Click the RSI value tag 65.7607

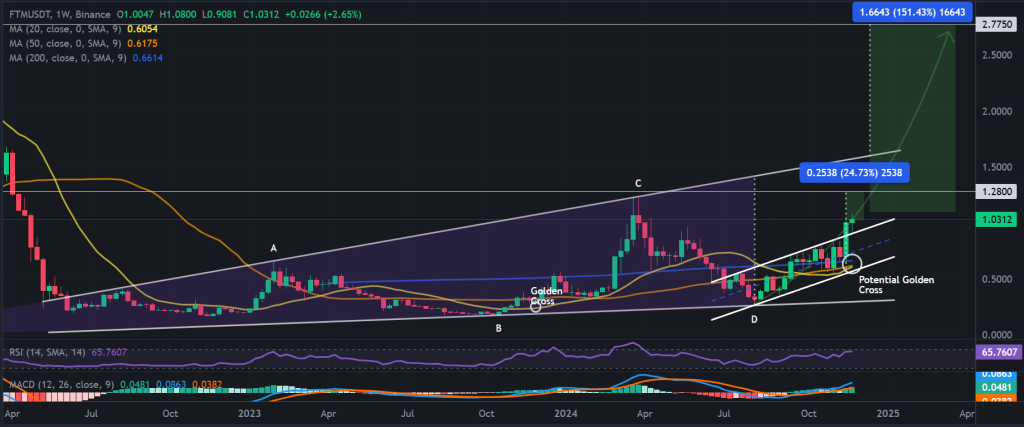[x=997, y=353]
